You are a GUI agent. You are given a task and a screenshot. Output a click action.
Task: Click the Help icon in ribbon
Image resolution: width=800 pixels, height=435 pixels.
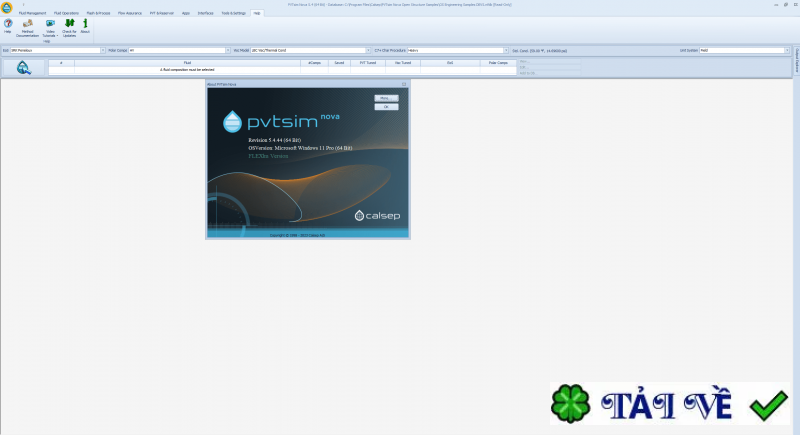click(8, 26)
